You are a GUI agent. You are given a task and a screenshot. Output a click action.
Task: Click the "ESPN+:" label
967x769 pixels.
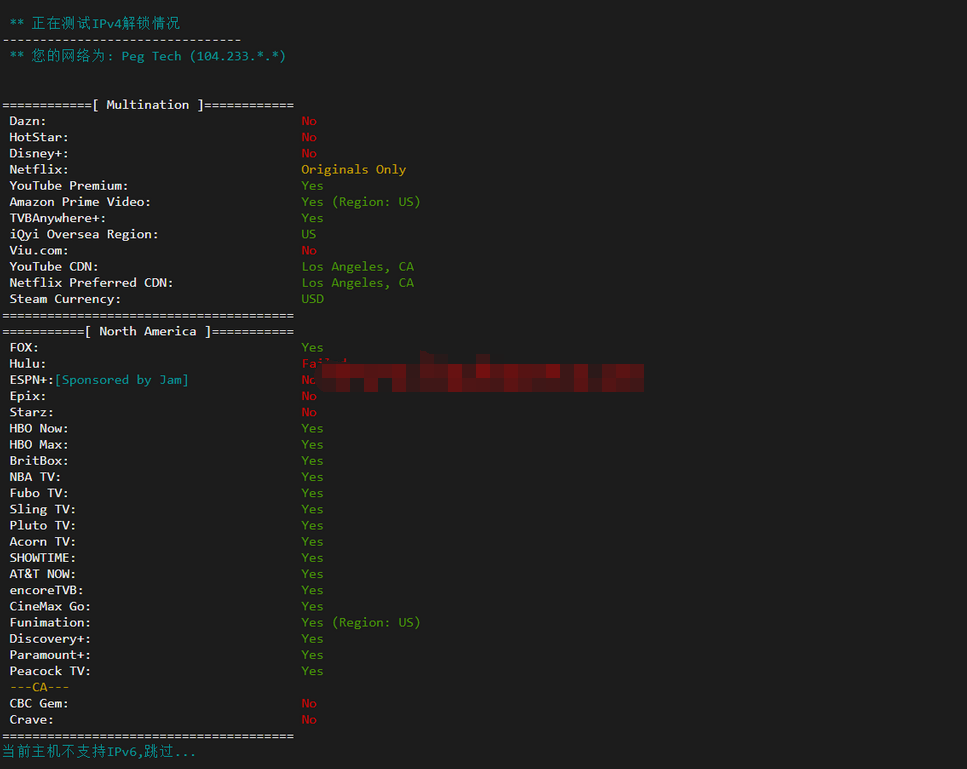pos(31,380)
